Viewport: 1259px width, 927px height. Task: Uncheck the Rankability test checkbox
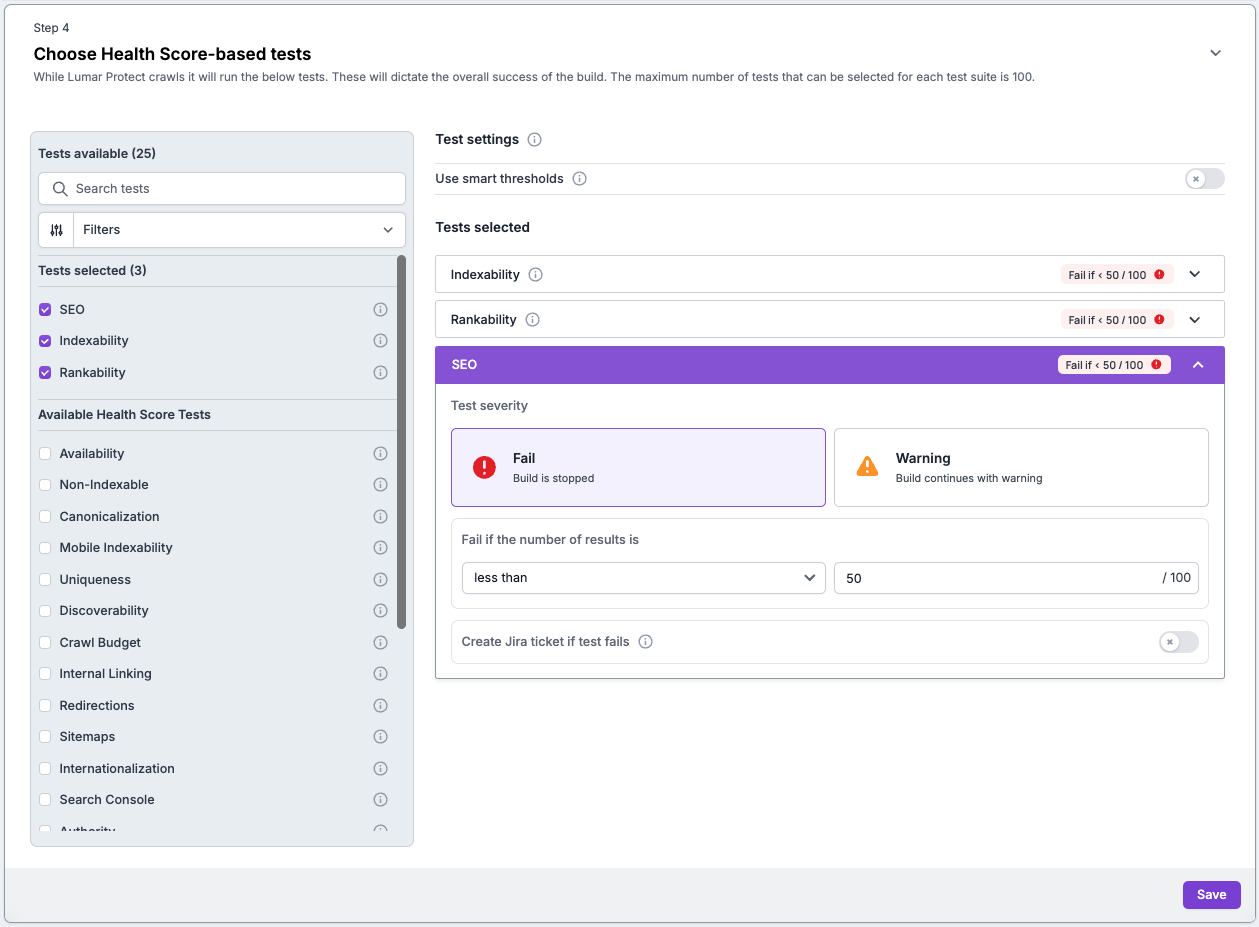45,373
